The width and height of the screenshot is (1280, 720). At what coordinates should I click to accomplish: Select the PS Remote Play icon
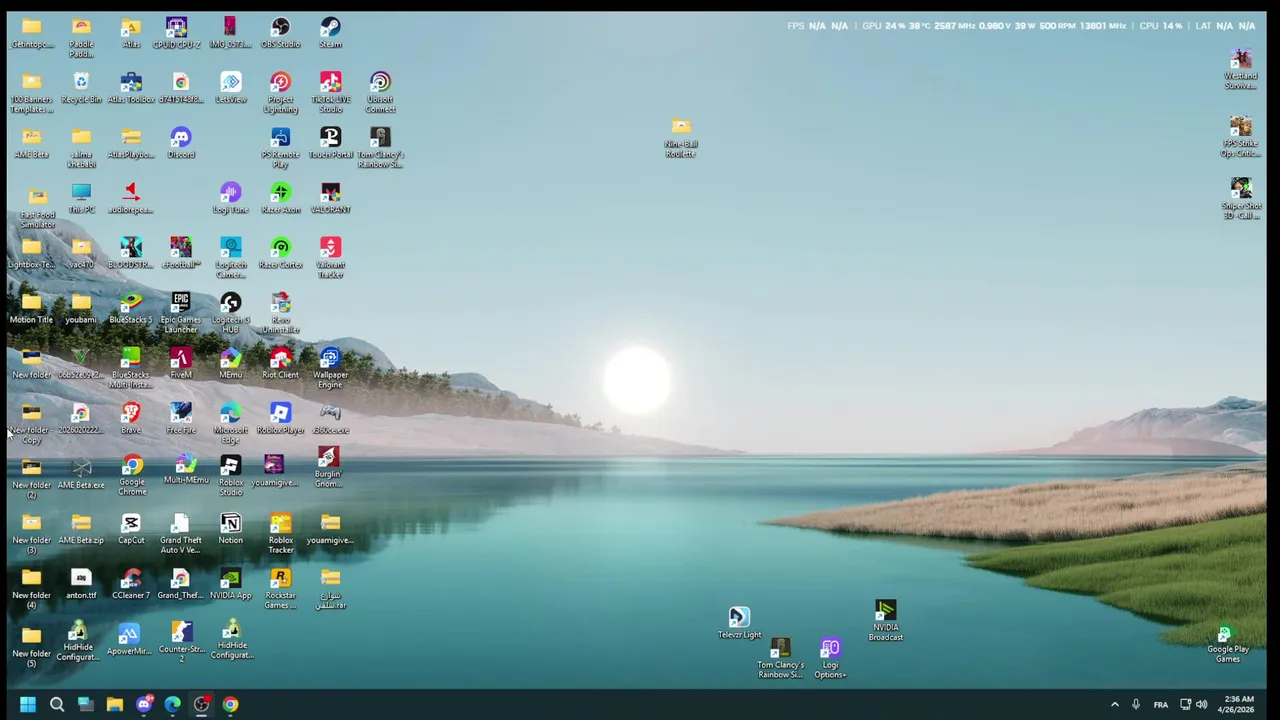click(x=280, y=147)
